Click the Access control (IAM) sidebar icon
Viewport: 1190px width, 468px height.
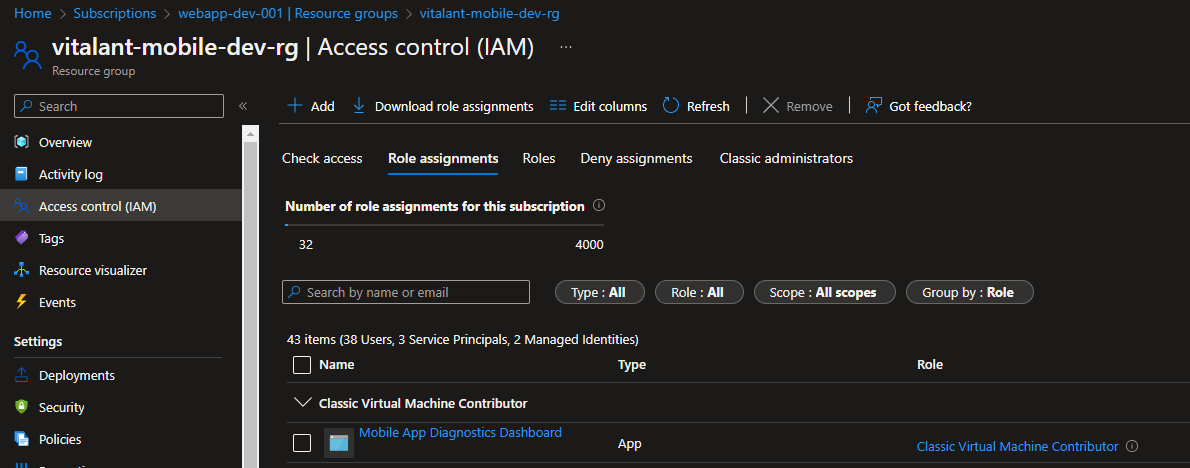(x=21, y=206)
